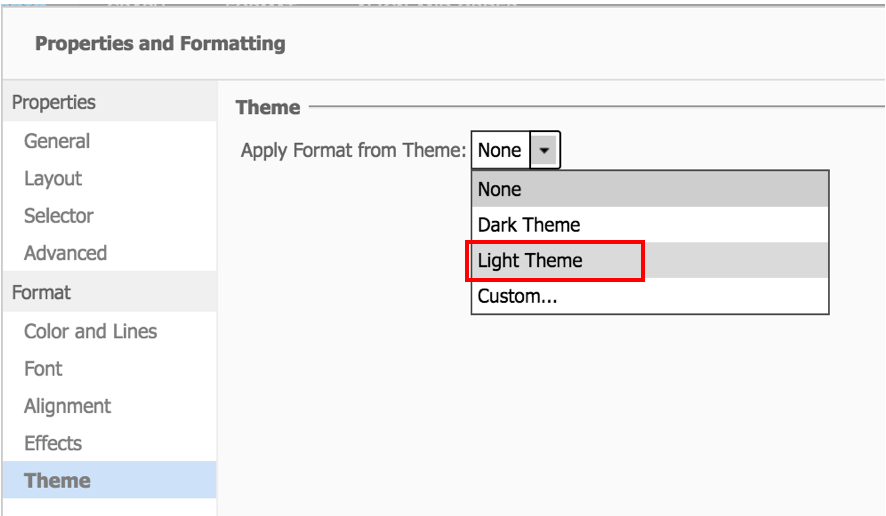Viewport: 886px width, 516px height.
Task: Click the Properties group header
Action: pyautogui.click(x=54, y=102)
